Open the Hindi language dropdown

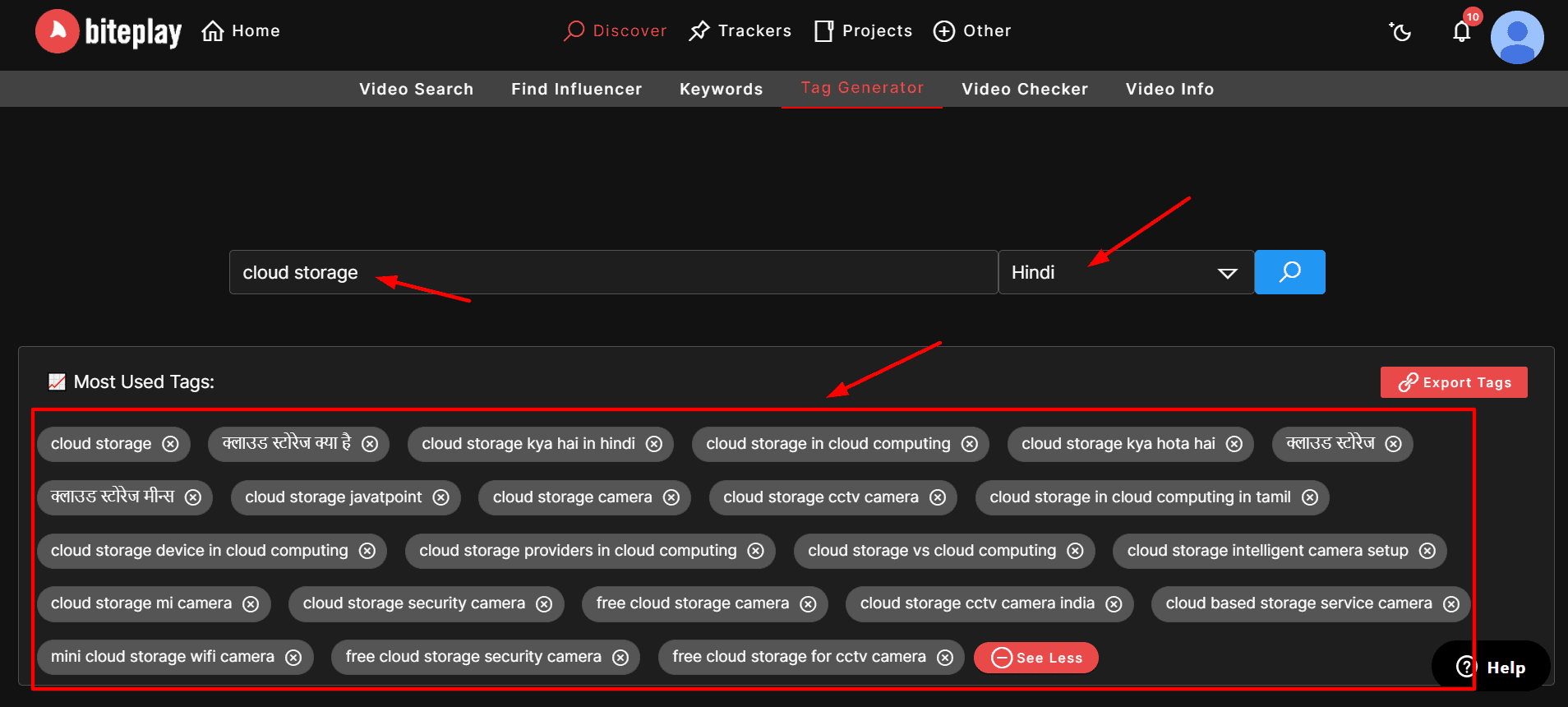pyautogui.click(x=1125, y=272)
